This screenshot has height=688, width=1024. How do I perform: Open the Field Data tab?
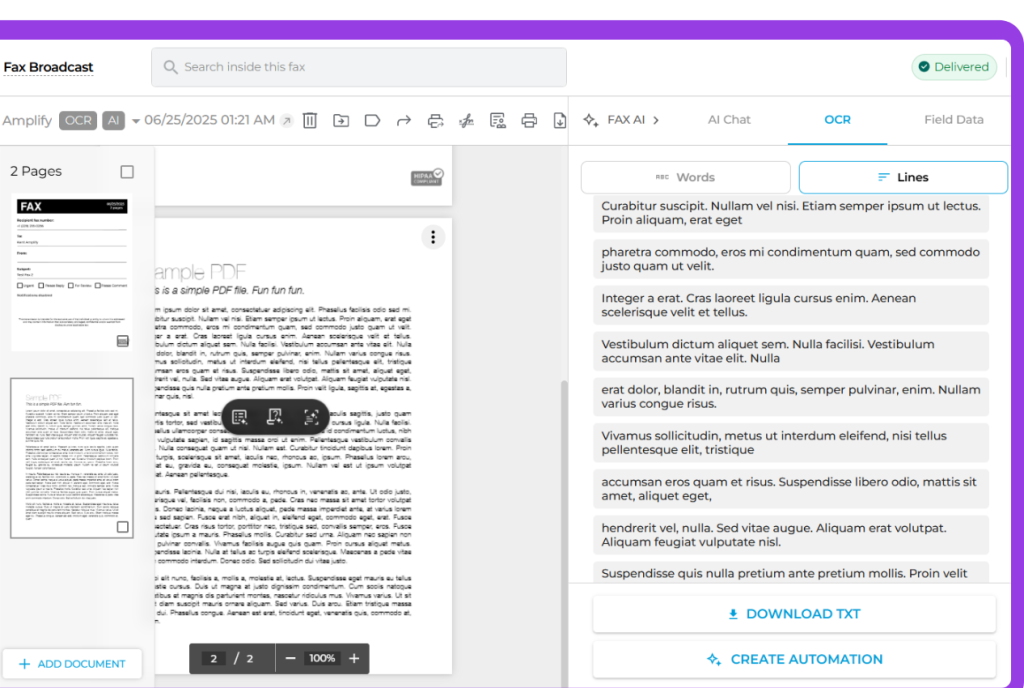point(953,119)
